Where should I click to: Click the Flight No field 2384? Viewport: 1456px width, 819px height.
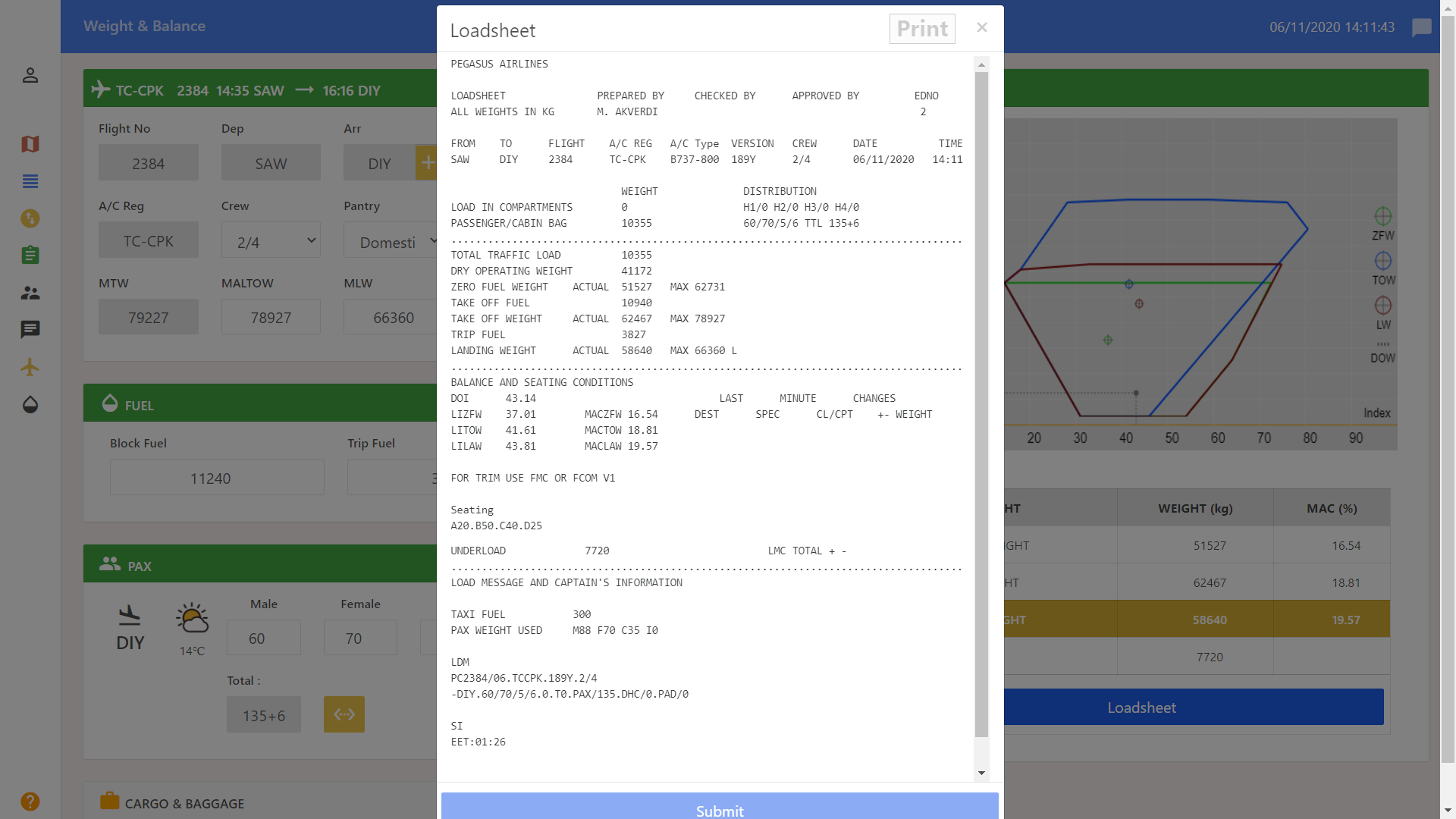click(x=149, y=163)
